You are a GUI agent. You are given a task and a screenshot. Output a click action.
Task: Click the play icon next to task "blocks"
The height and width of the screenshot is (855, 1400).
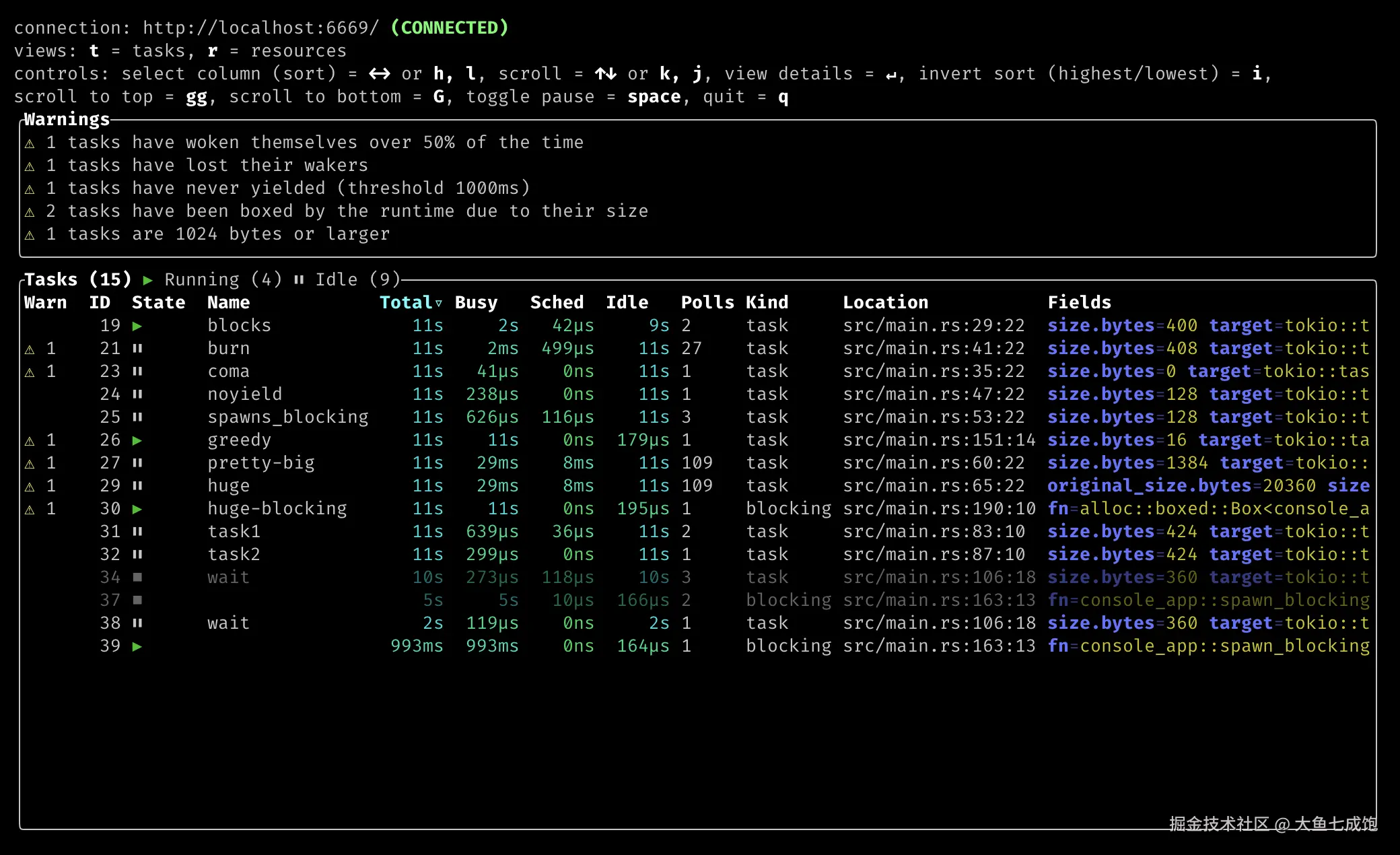point(138,325)
